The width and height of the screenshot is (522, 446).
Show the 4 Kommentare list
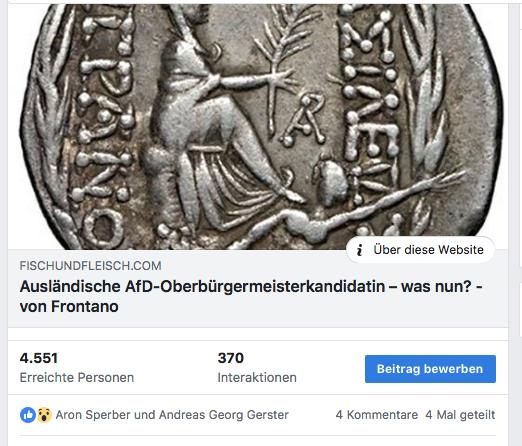pos(377,415)
